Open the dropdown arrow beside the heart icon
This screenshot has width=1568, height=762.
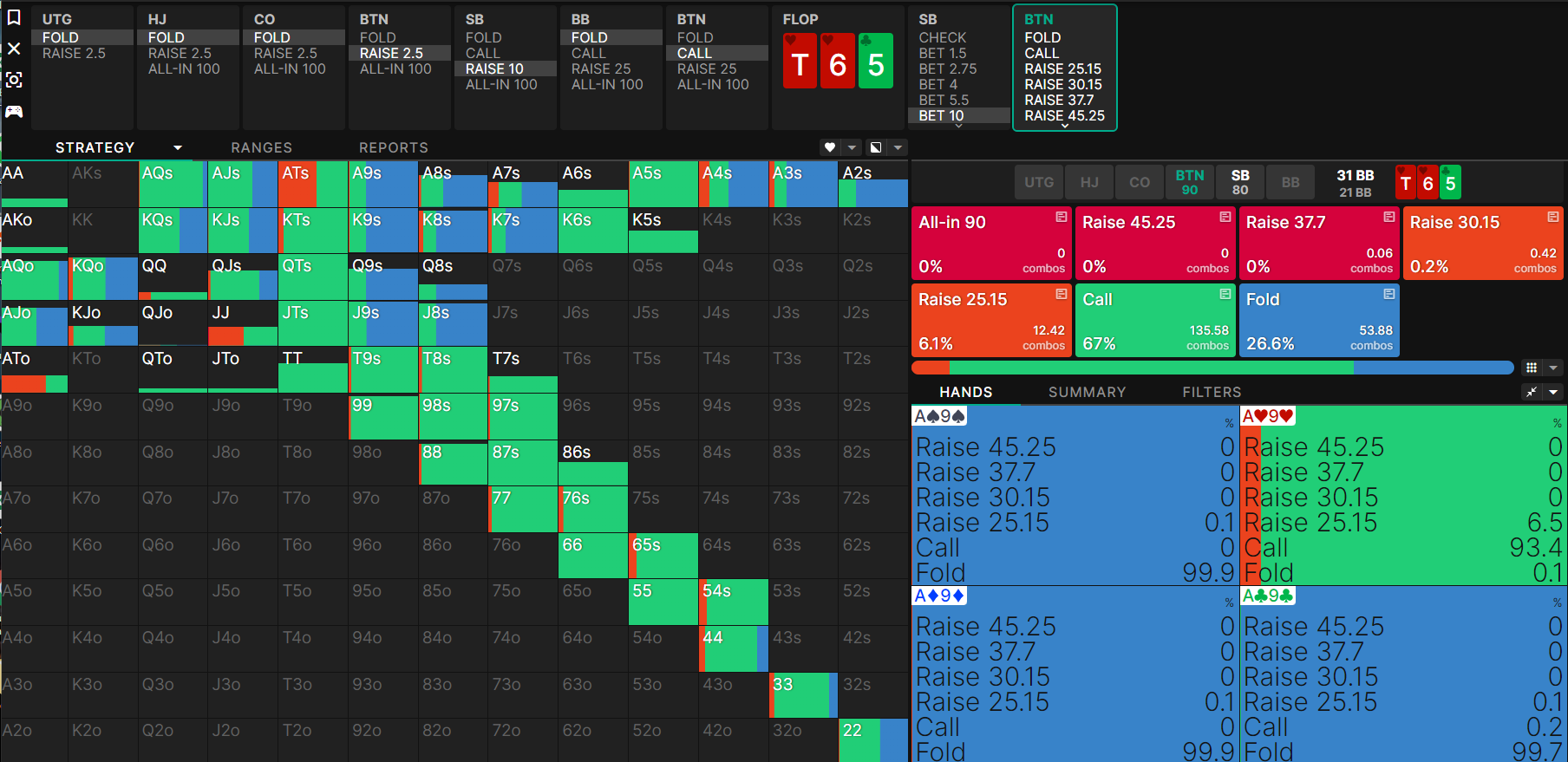[853, 147]
